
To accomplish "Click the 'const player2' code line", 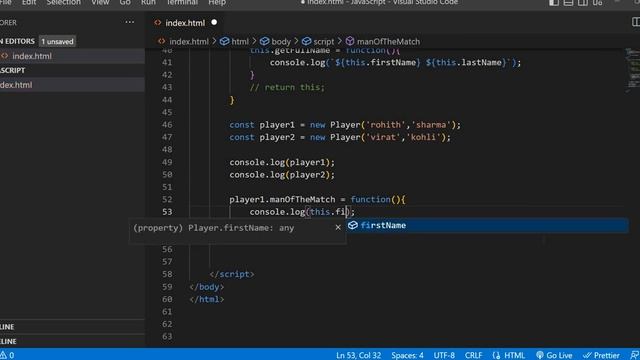I will pyautogui.click(x=340, y=137).
